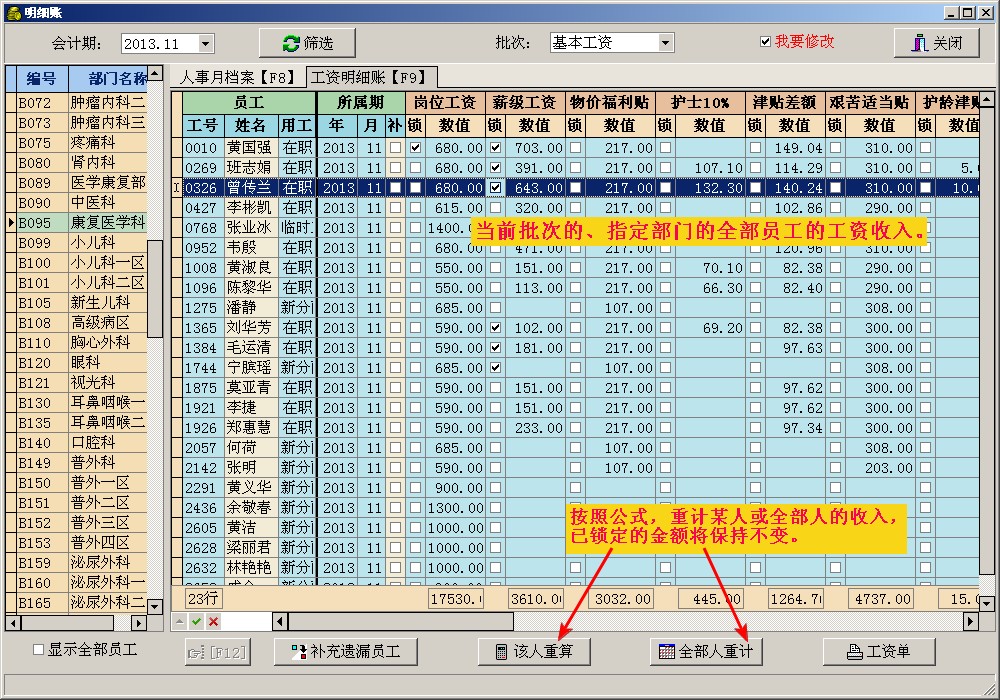Click the green checkmark confirm icon
Screen dimensions: 1000x700
(x=197, y=621)
